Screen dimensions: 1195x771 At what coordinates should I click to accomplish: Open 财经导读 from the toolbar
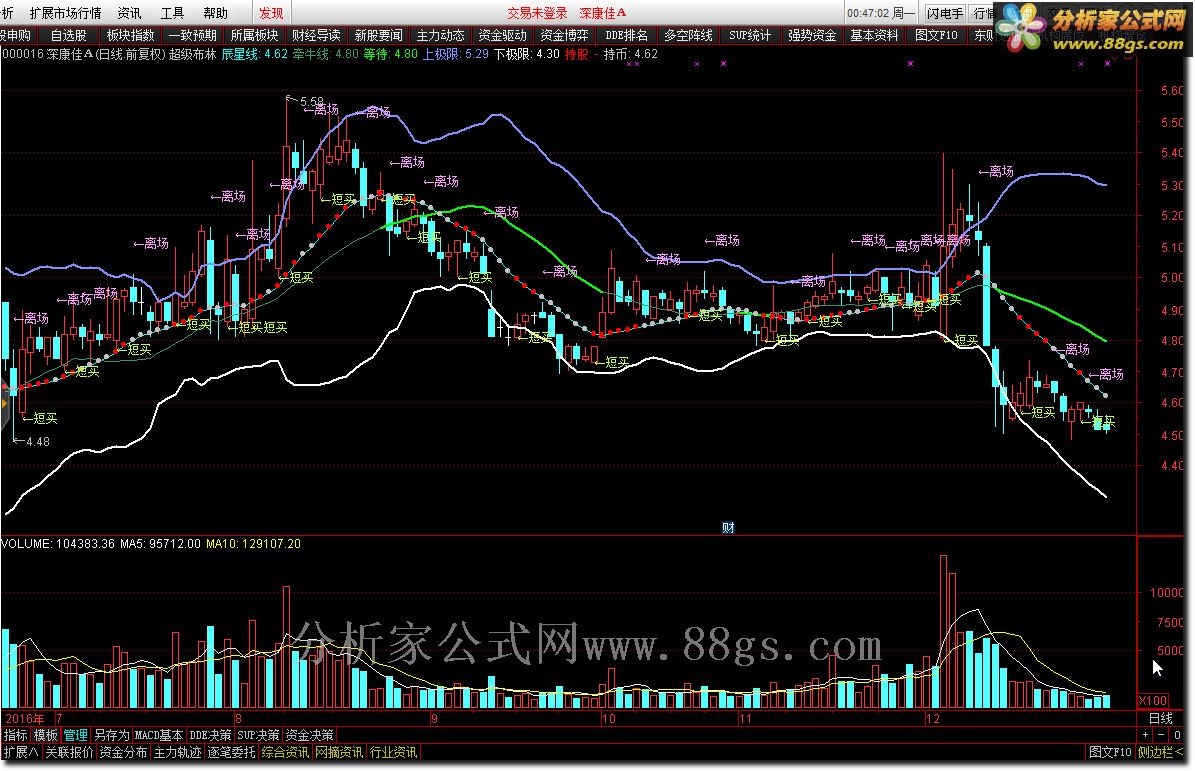pos(316,35)
